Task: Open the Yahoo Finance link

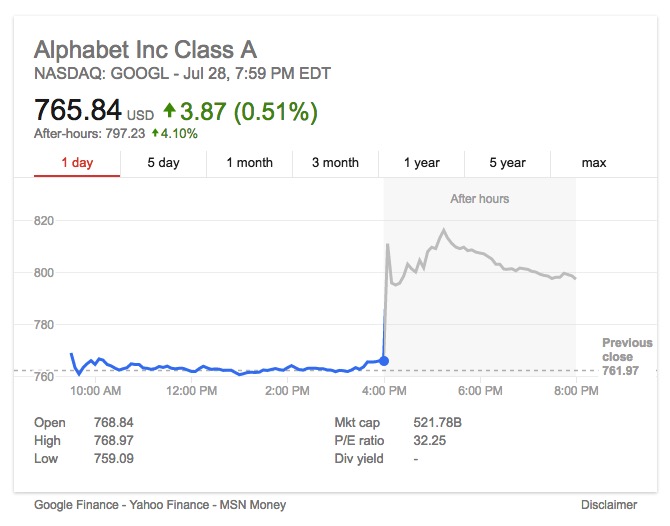Action: pyautogui.click(x=169, y=505)
